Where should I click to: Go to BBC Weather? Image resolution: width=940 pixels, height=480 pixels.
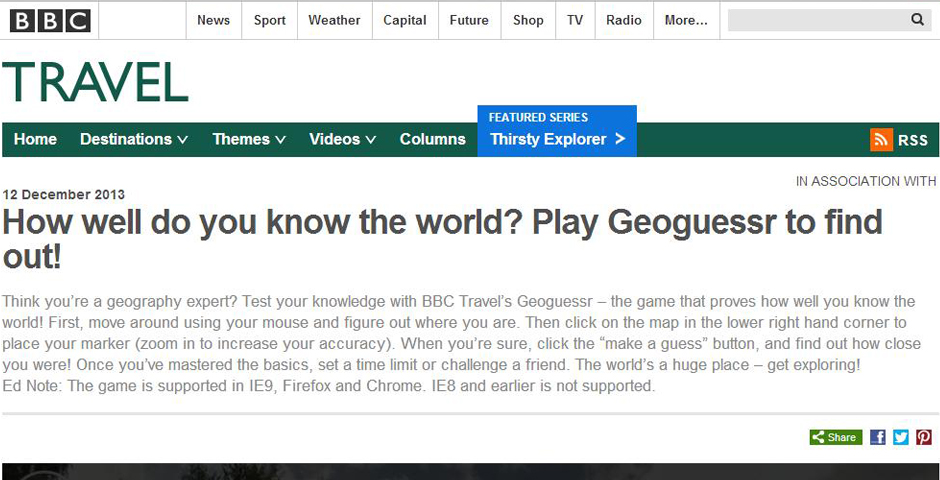click(335, 20)
